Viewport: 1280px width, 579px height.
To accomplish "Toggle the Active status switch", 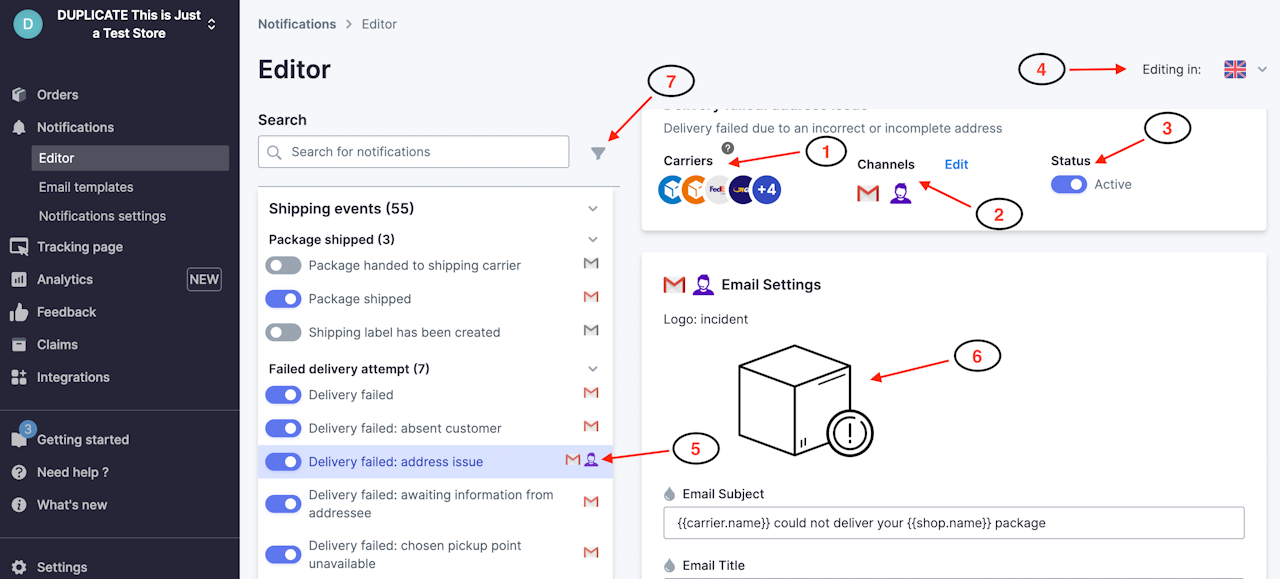I will [x=1069, y=184].
